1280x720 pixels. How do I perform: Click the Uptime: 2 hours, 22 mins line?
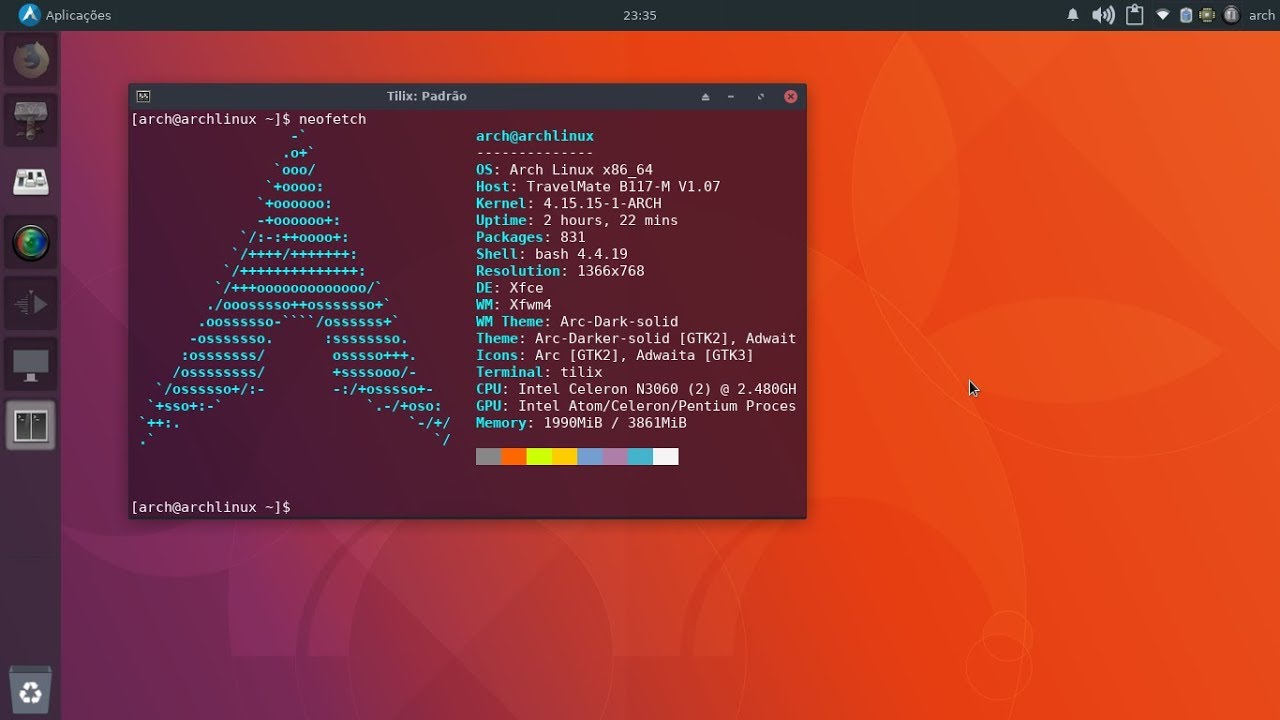(577, 221)
